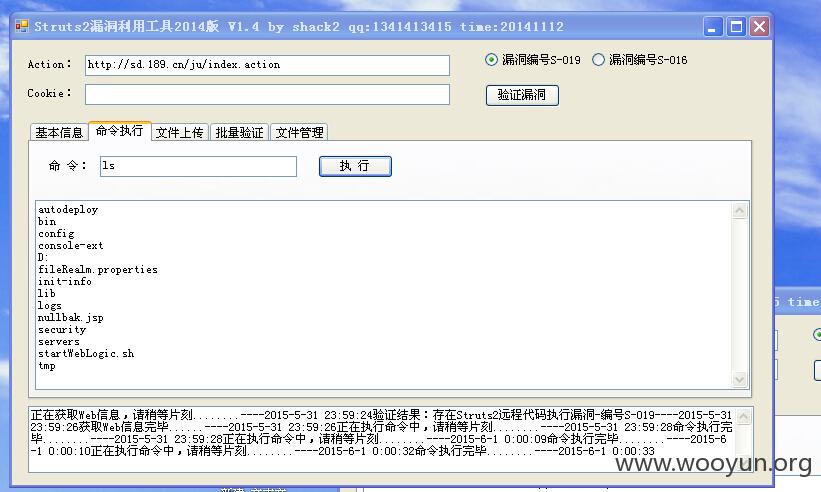Click the servers entry in output

click(x=59, y=342)
